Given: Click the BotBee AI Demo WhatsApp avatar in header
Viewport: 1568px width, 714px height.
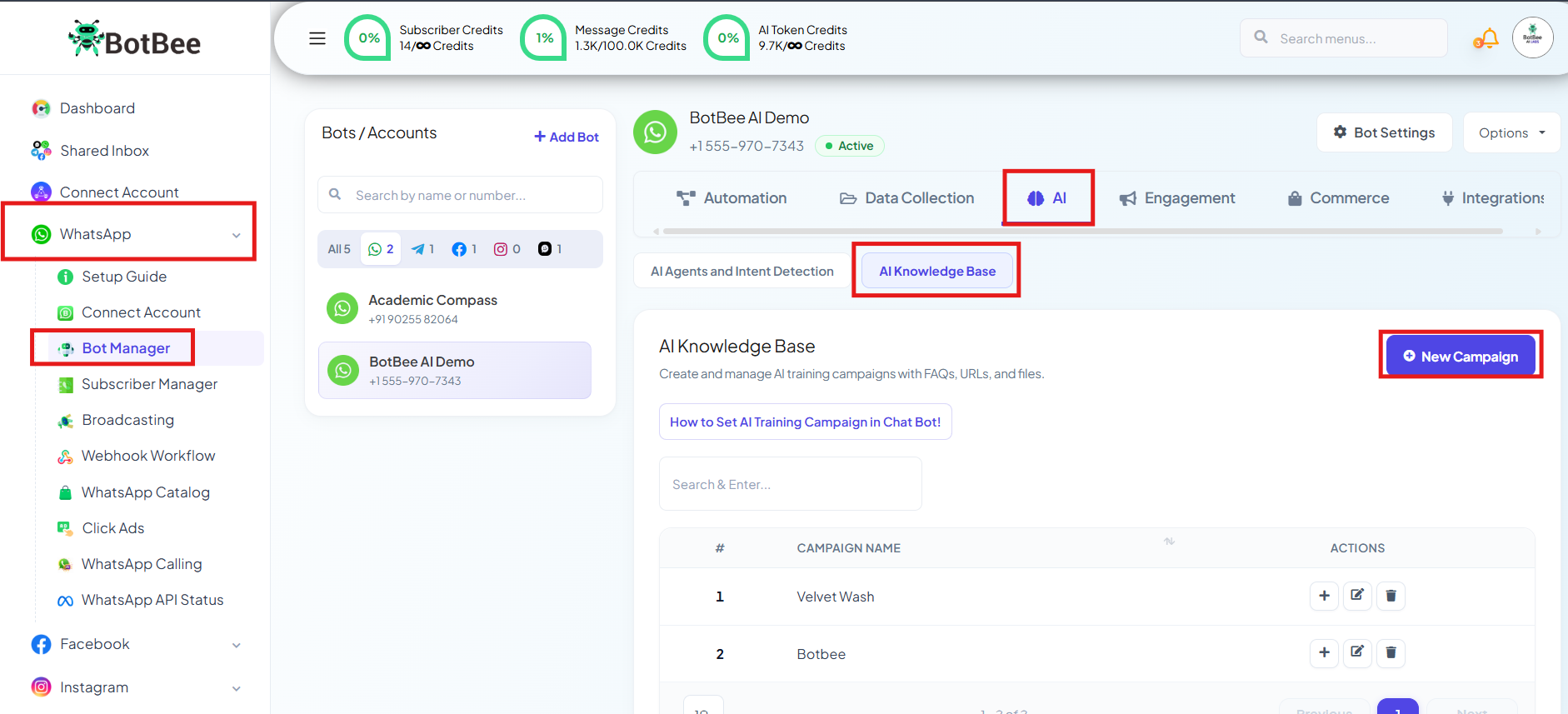Looking at the screenshot, I should coord(655,132).
